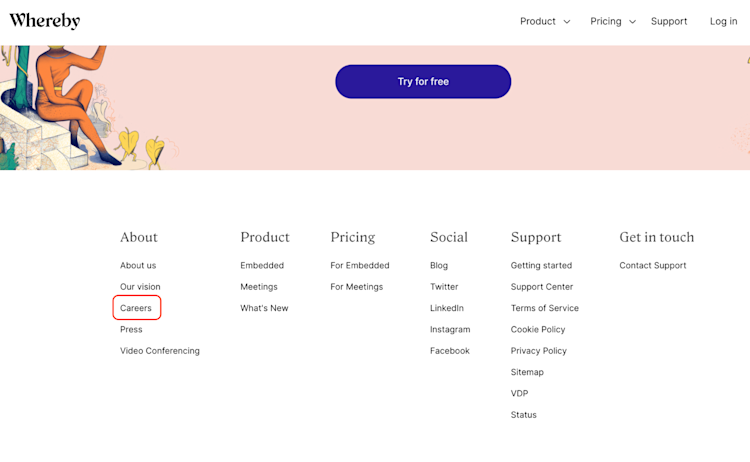Open the Product header menu
Image resolution: width=750 pixels, height=462 pixels.
point(538,21)
